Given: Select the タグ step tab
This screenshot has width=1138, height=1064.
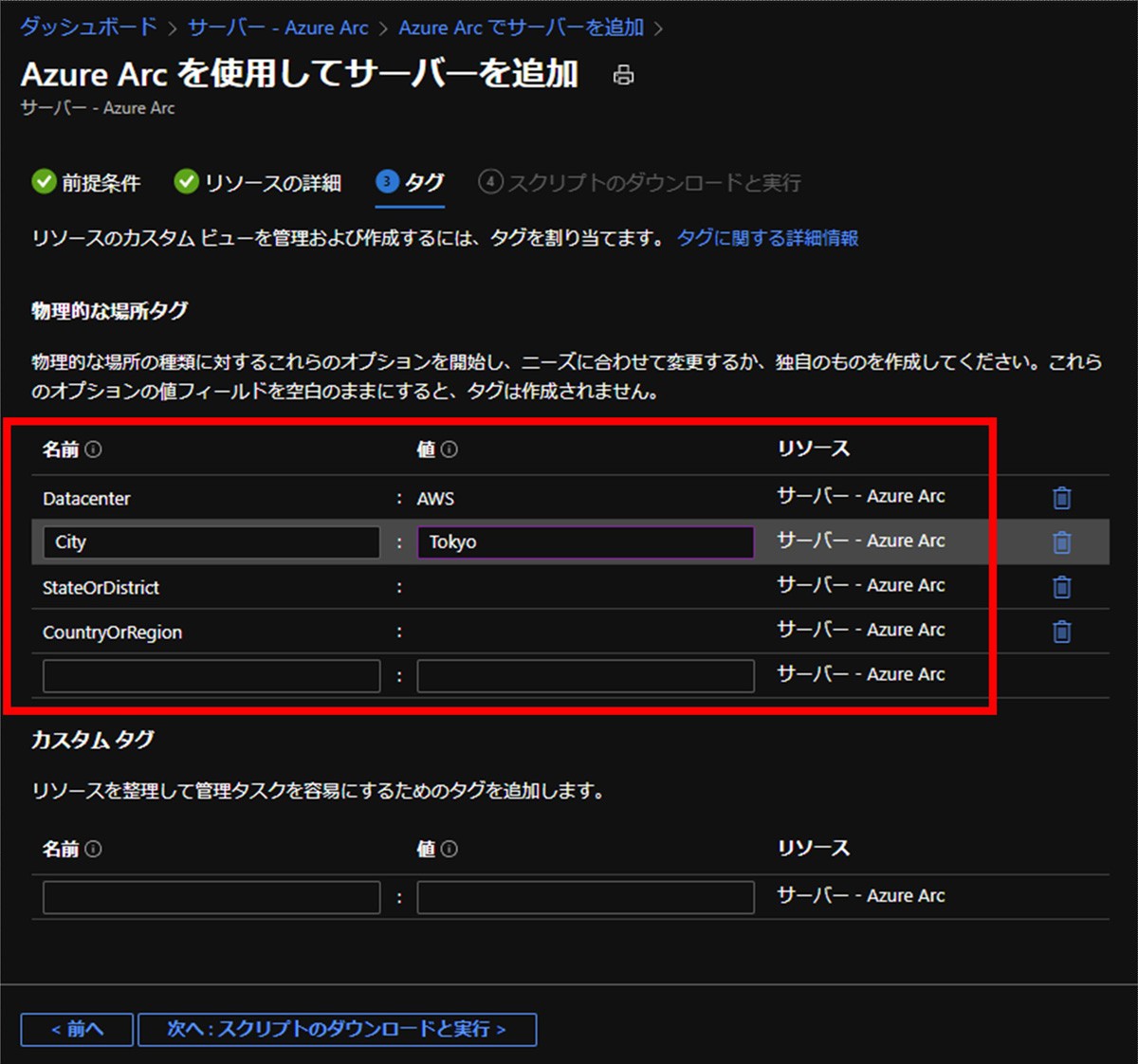Looking at the screenshot, I should pos(410,182).
